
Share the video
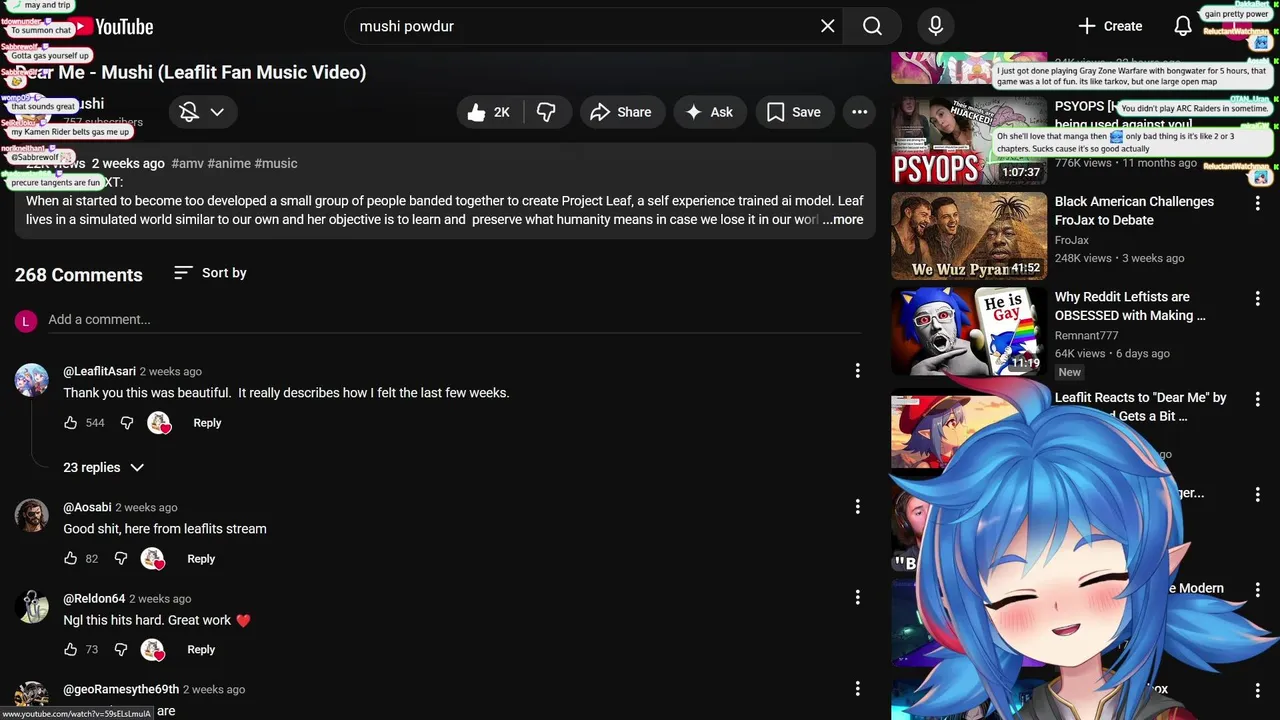tap(621, 112)
